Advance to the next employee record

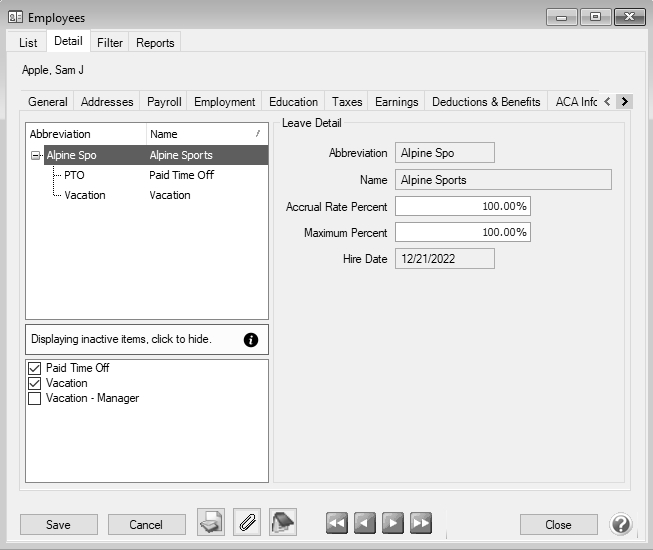393,523
